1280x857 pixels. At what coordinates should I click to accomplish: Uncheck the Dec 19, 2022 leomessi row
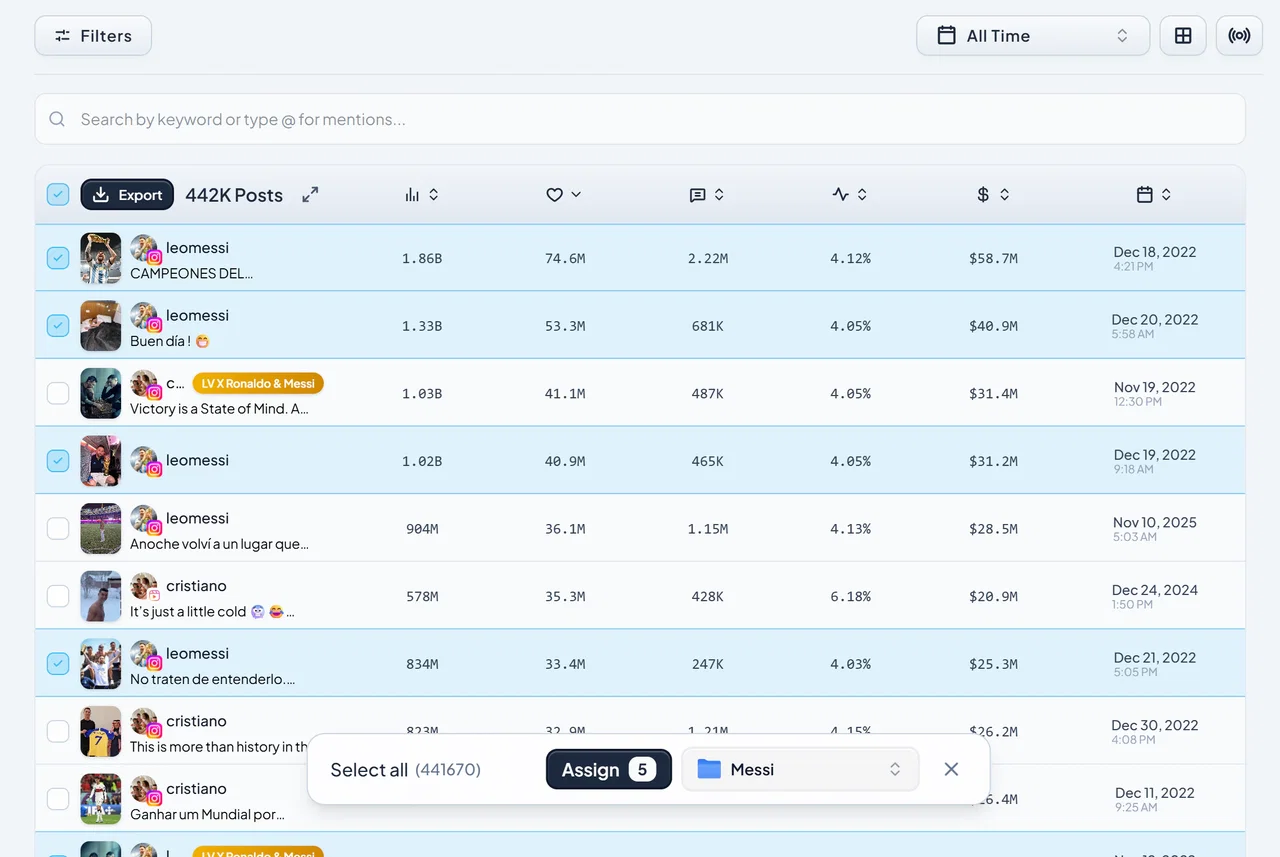(x=58, y=461)
